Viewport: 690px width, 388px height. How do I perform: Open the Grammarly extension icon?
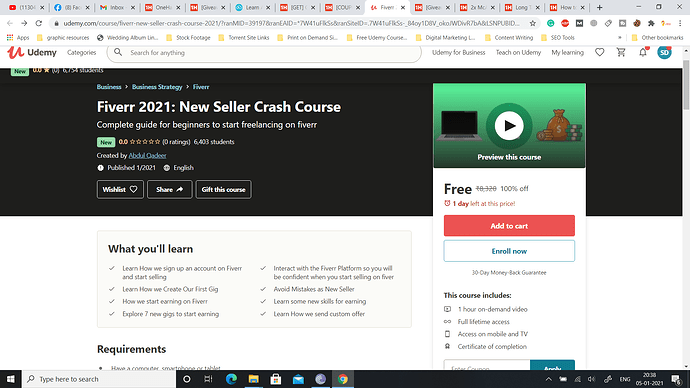tap(551, 23)
